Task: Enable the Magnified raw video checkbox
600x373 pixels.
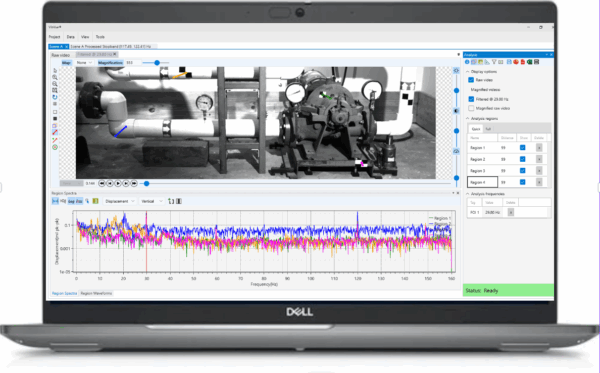Action: (x=471, y=108)
